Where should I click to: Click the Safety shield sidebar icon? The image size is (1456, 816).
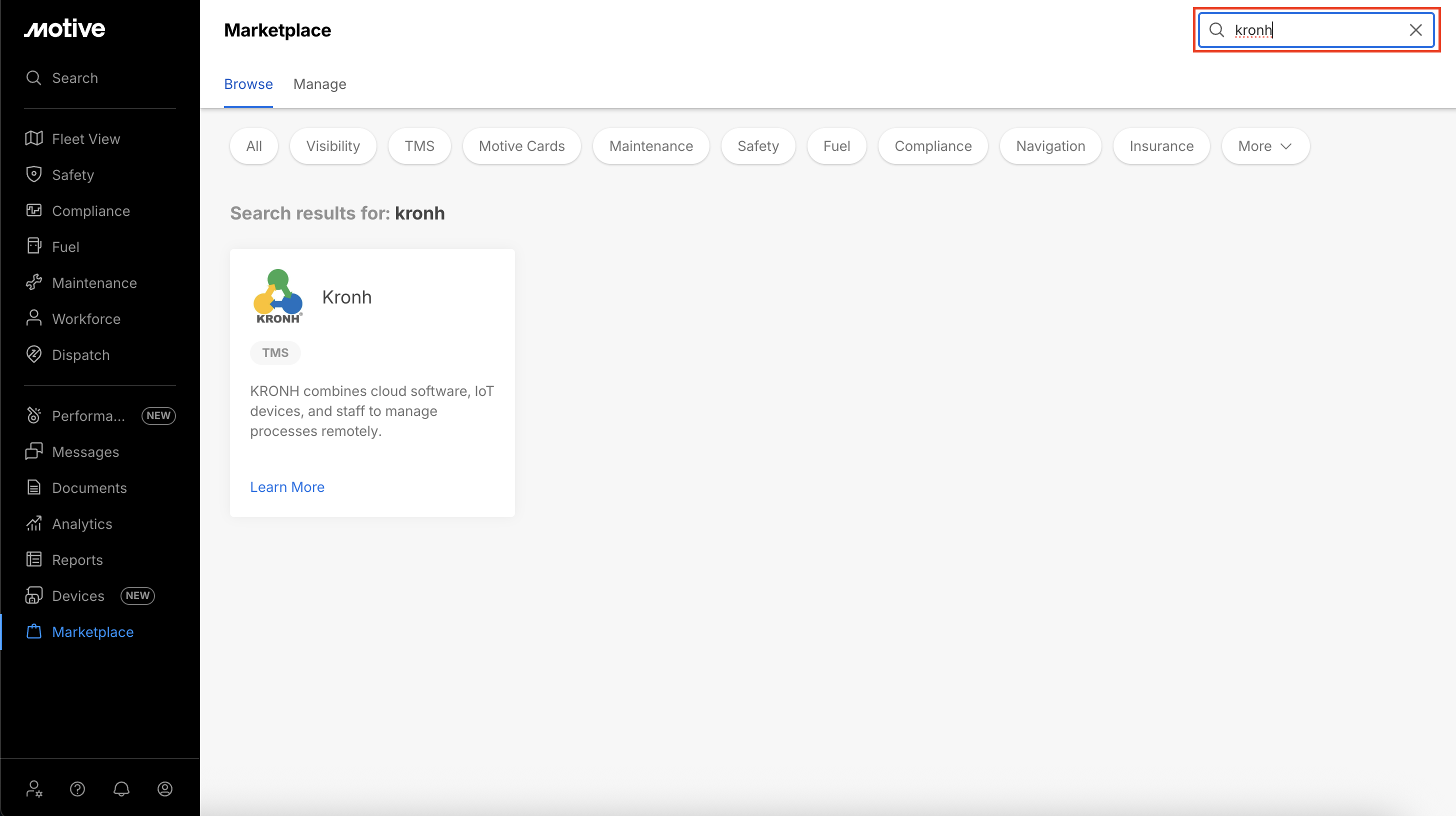coord(34,174)
